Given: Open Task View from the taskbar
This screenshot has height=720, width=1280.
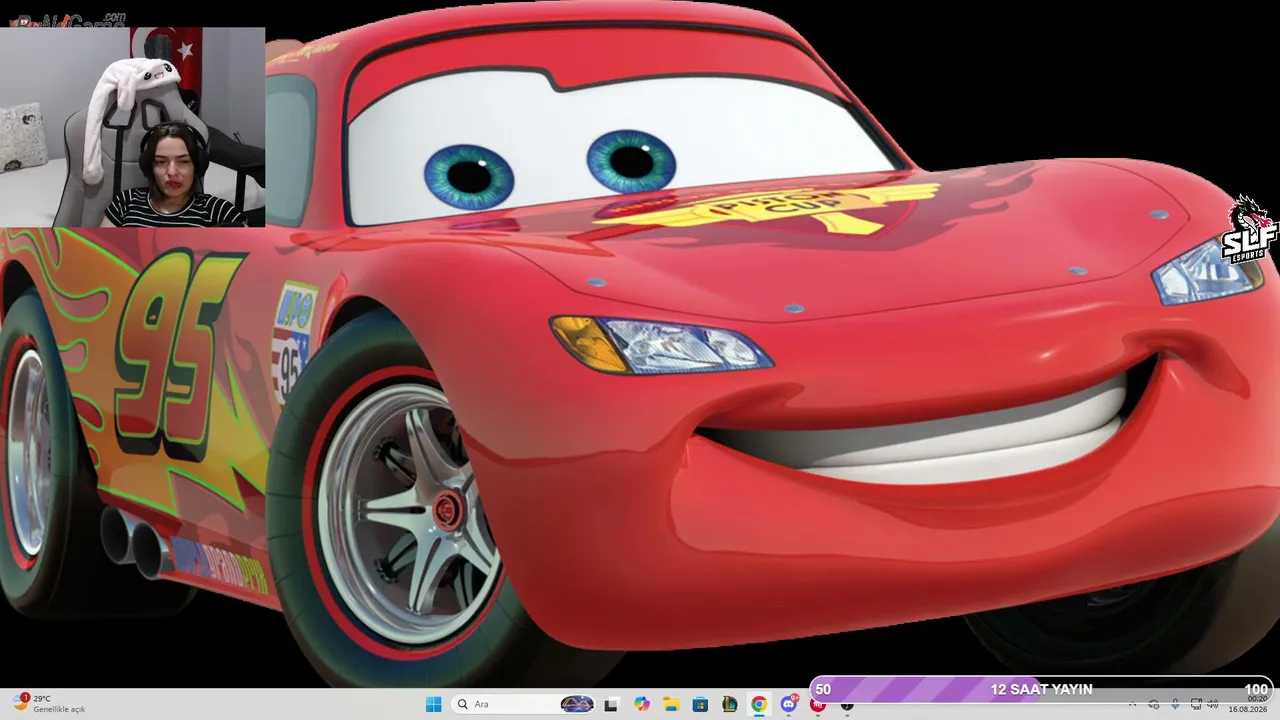Looking at the screenshot, I should point(611,704).
